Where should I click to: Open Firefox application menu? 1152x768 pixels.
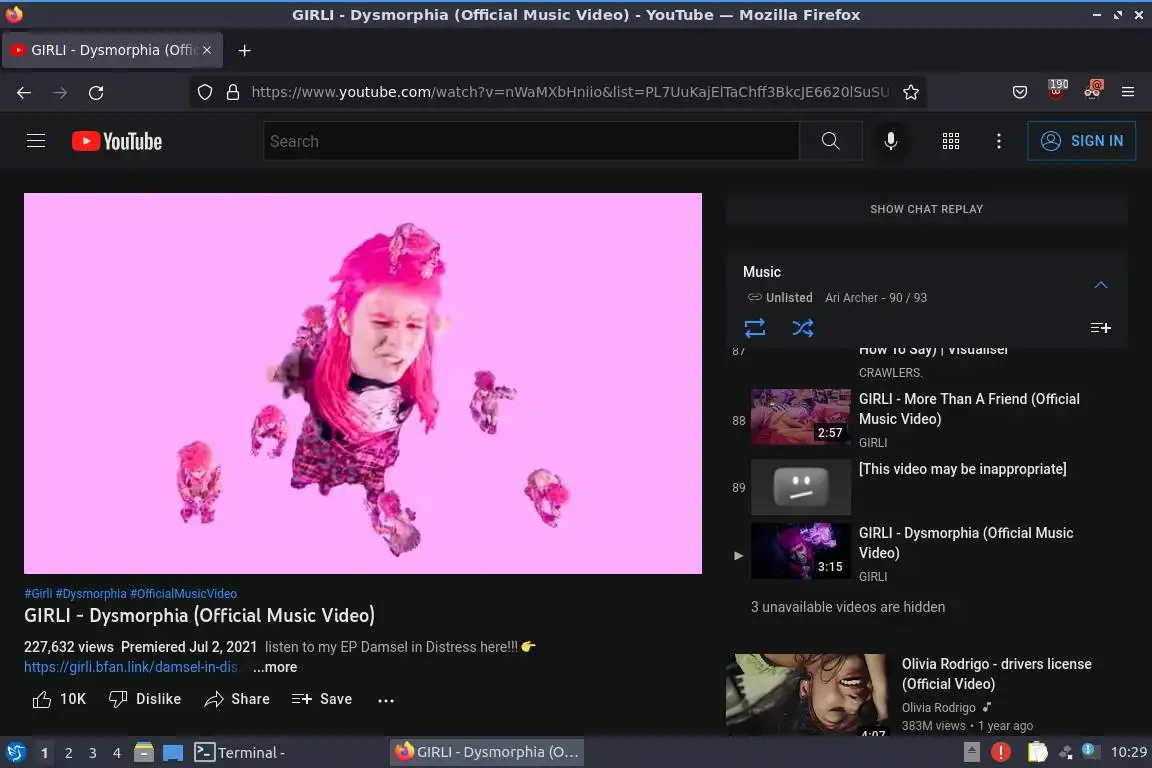click(x=1128, y=93)
